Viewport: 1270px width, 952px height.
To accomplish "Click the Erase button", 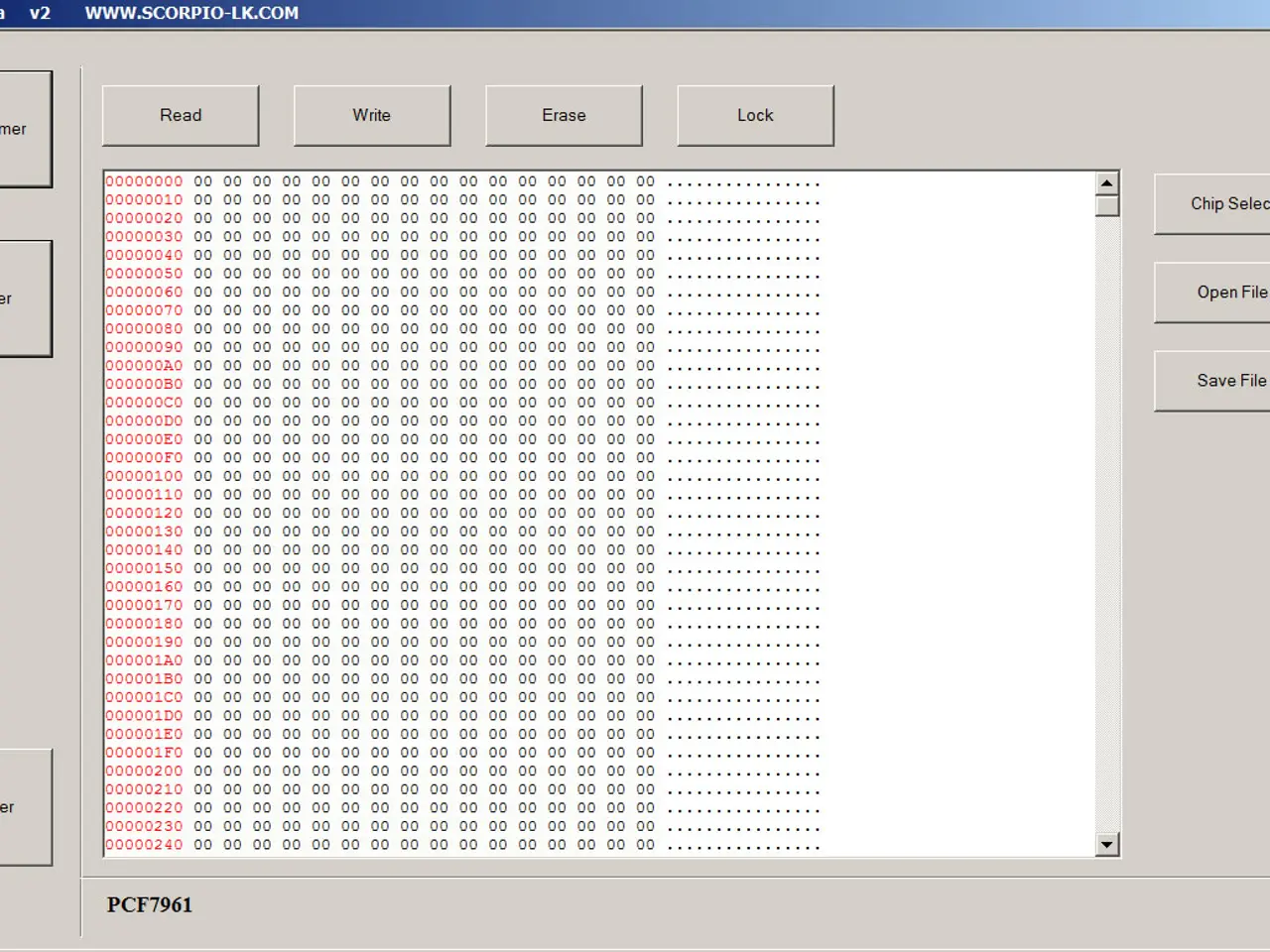I will tap(564, 115).
